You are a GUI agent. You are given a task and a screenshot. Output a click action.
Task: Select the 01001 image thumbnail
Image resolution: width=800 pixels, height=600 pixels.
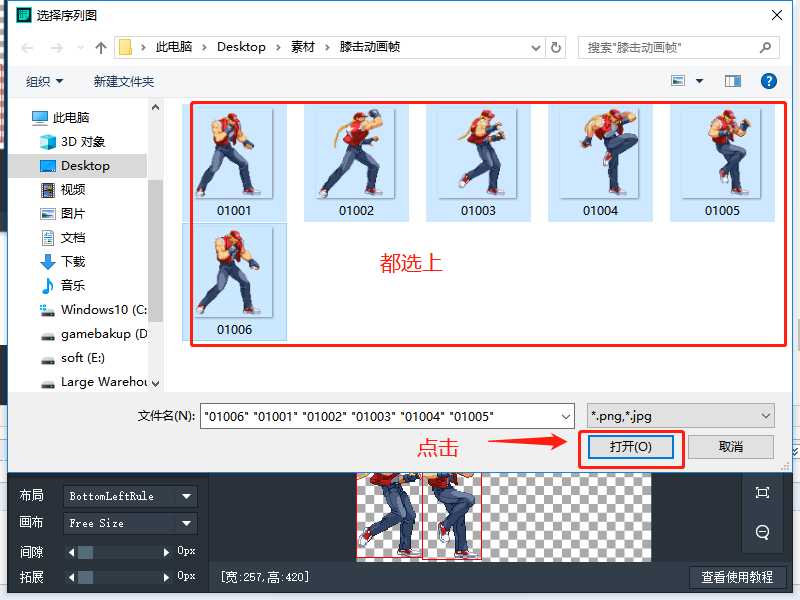pyautogui.click(x=234, y=163)
